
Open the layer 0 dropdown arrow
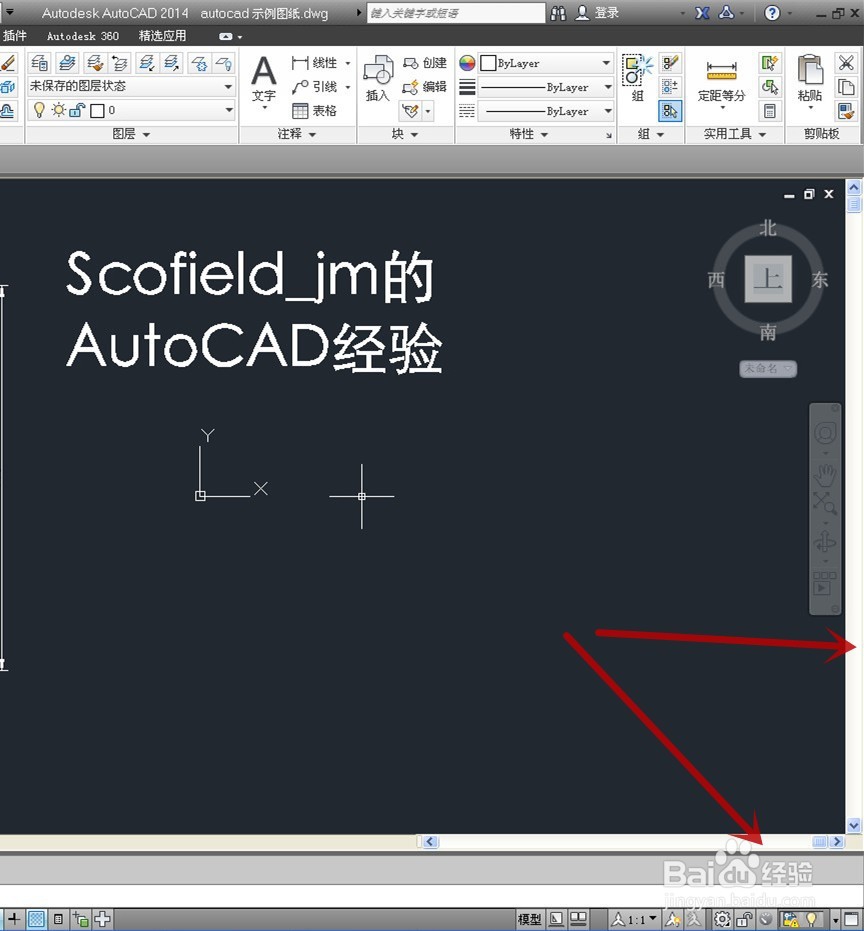pyautogui.click(x=229, y=110)
